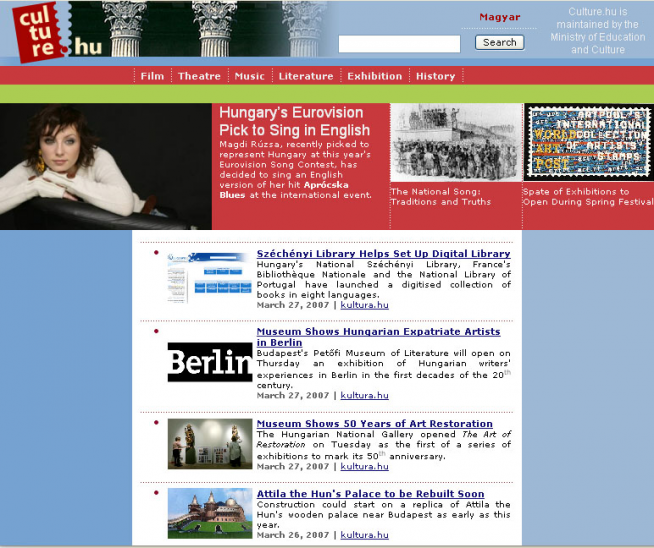This screenshot has height=548, width=654.
Task: Open the Film section
Action: pos(152,76)
